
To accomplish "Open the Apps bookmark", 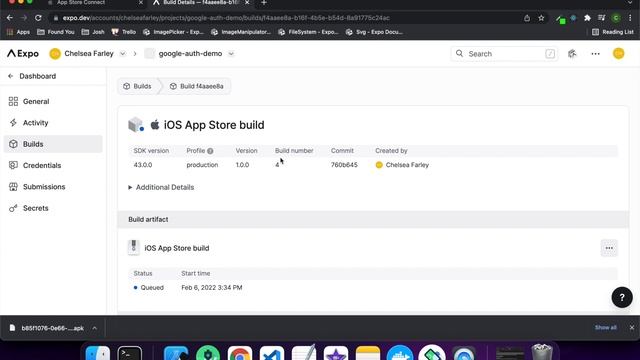I will coord(18,32).
